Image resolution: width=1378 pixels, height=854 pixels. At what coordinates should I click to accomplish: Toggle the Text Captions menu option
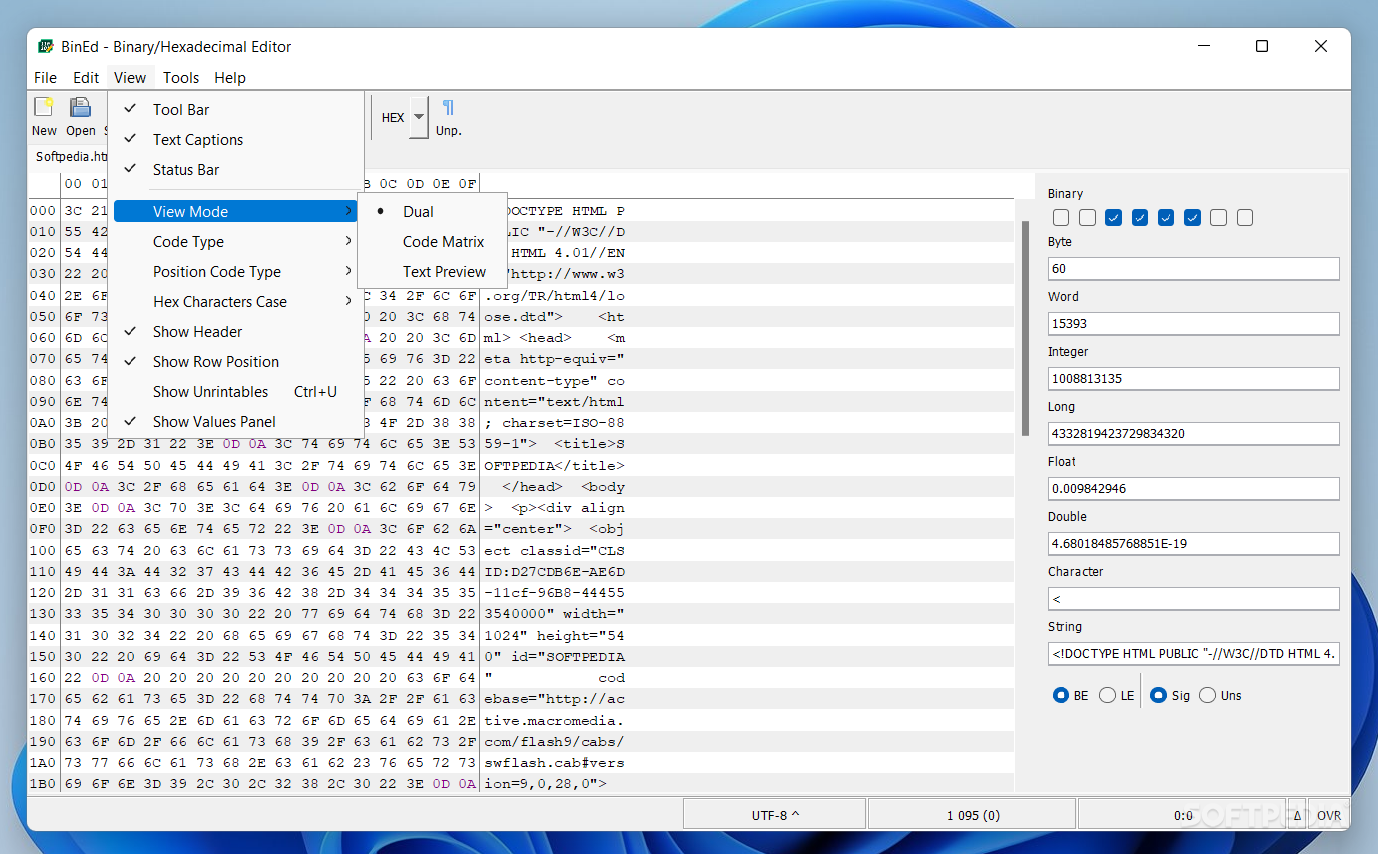[x=236, y=140]
